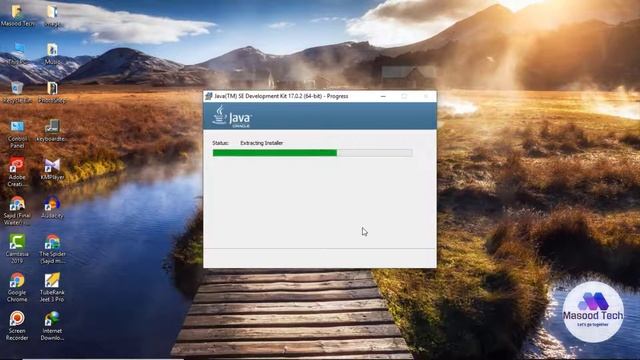This screenshot has height=360, width=640.
Task: Click the Java SE Development Kit title text
Action: [281, 96]
